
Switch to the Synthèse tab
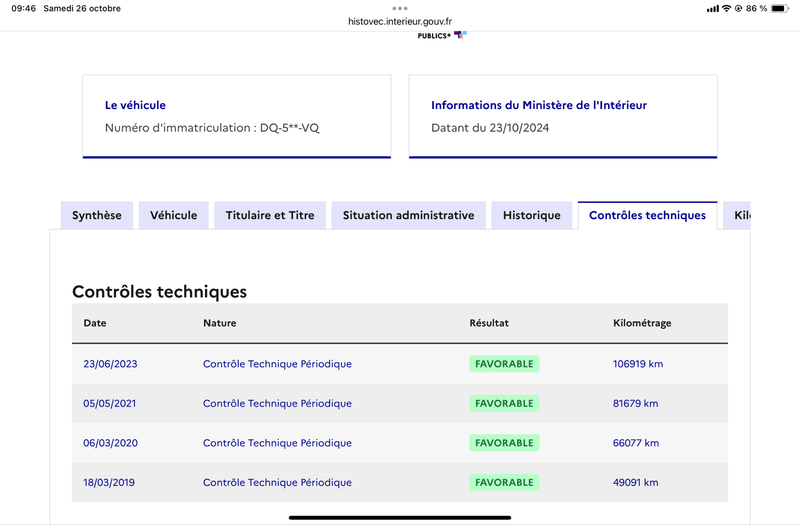pos(97,215)
